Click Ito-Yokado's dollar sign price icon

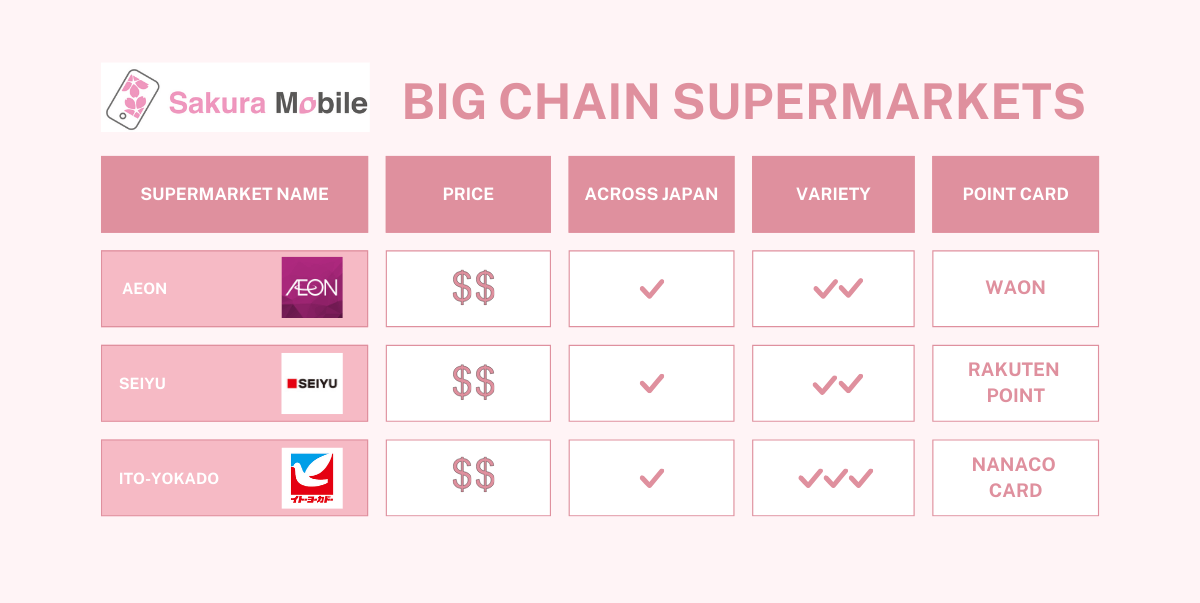point(473,474)
